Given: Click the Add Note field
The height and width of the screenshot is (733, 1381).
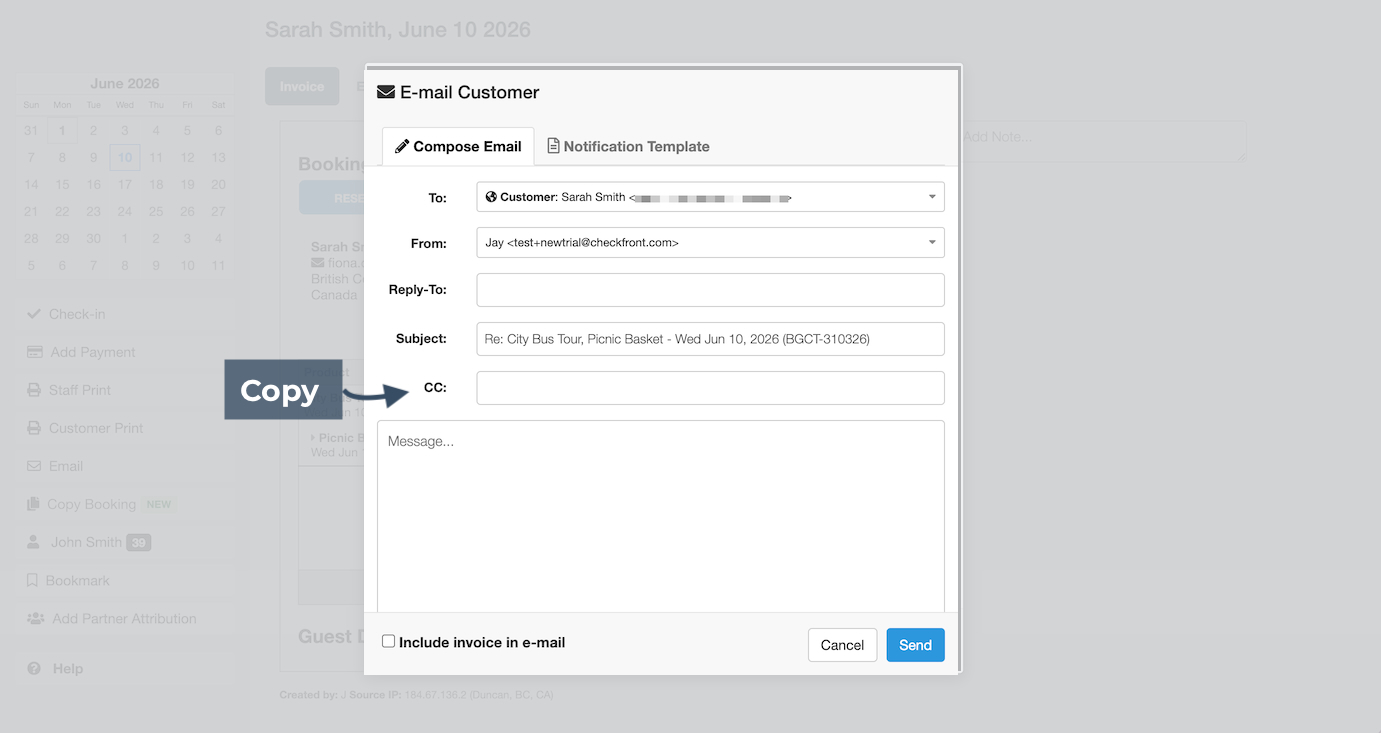Looking at the screenshot, I should click(1103, 141).
